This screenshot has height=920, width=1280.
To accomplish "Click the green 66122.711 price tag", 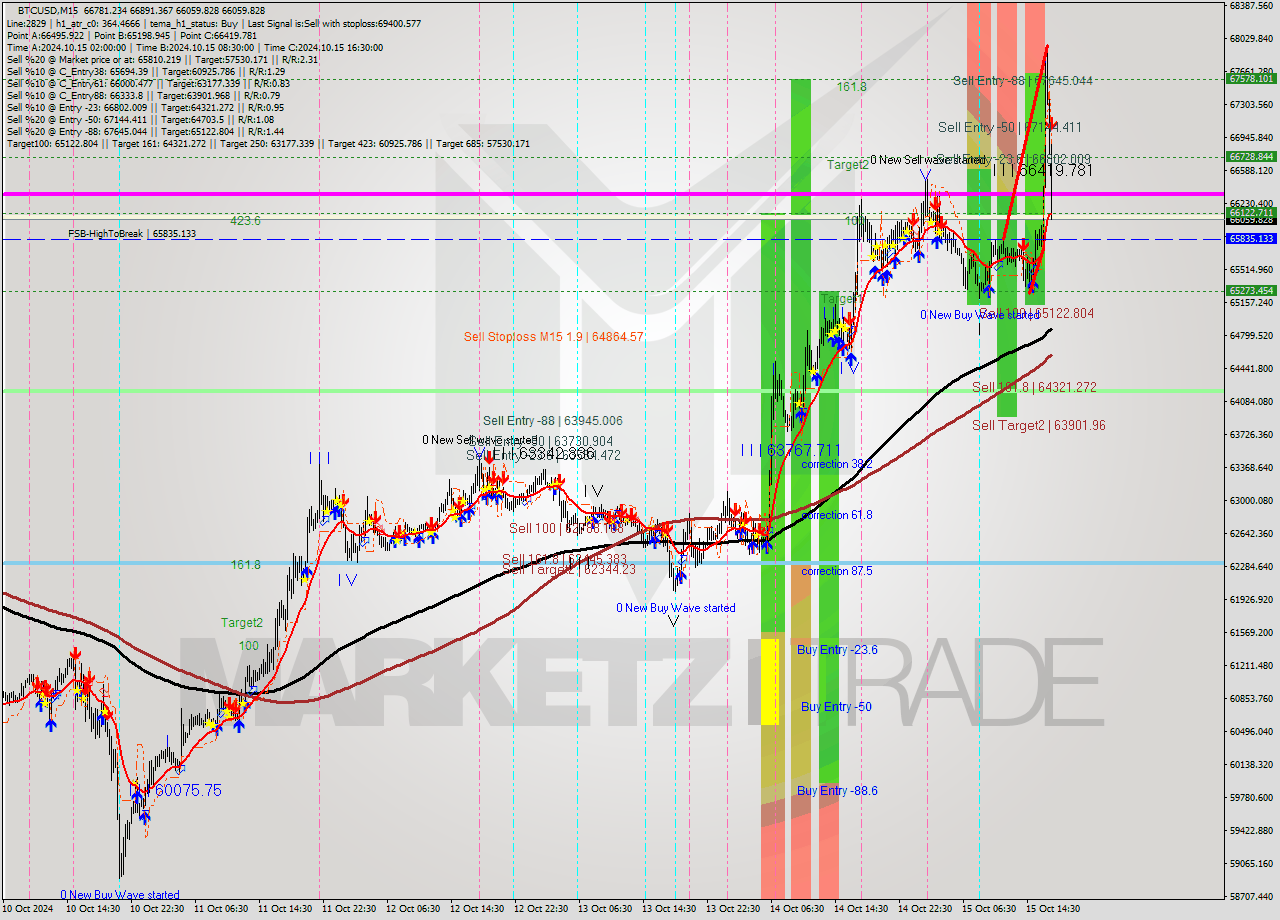I will pos(1250,212).
